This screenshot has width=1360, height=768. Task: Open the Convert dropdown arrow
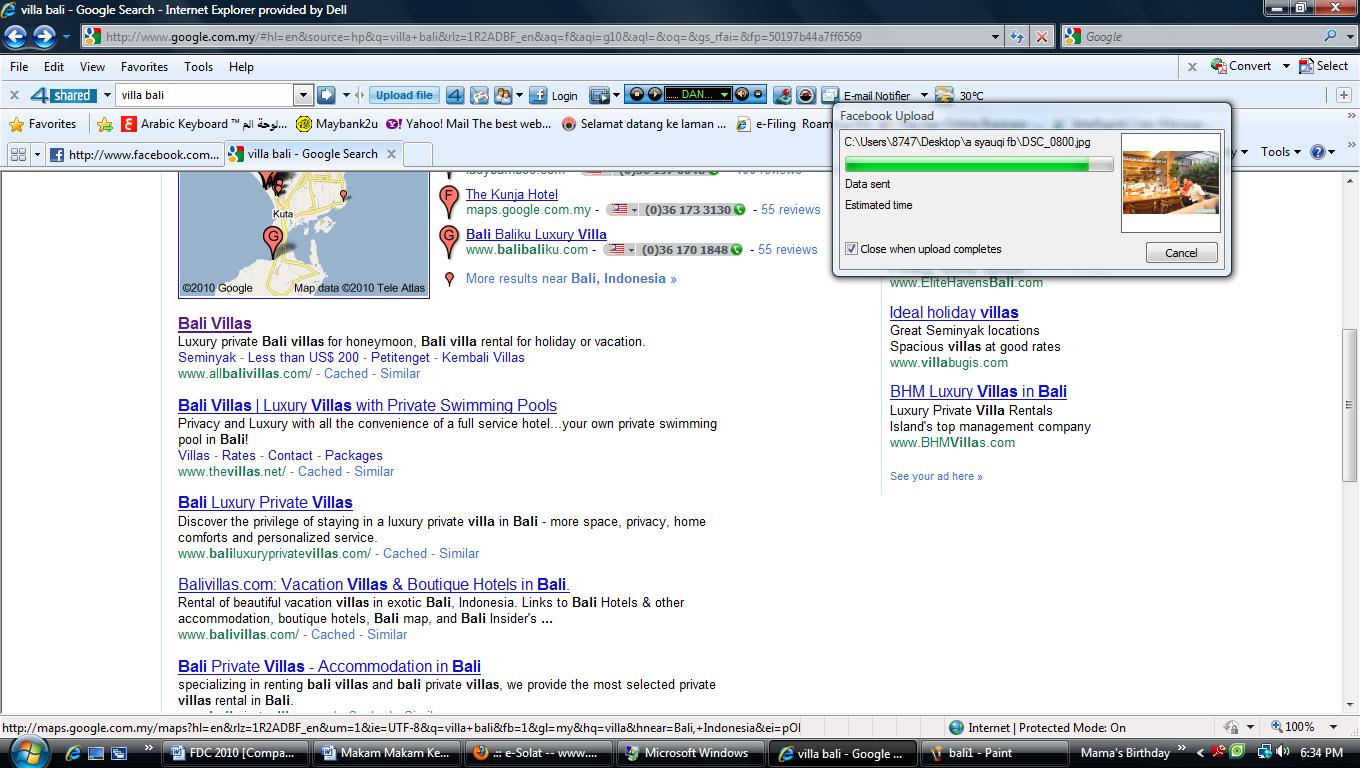coord(1285,66)
